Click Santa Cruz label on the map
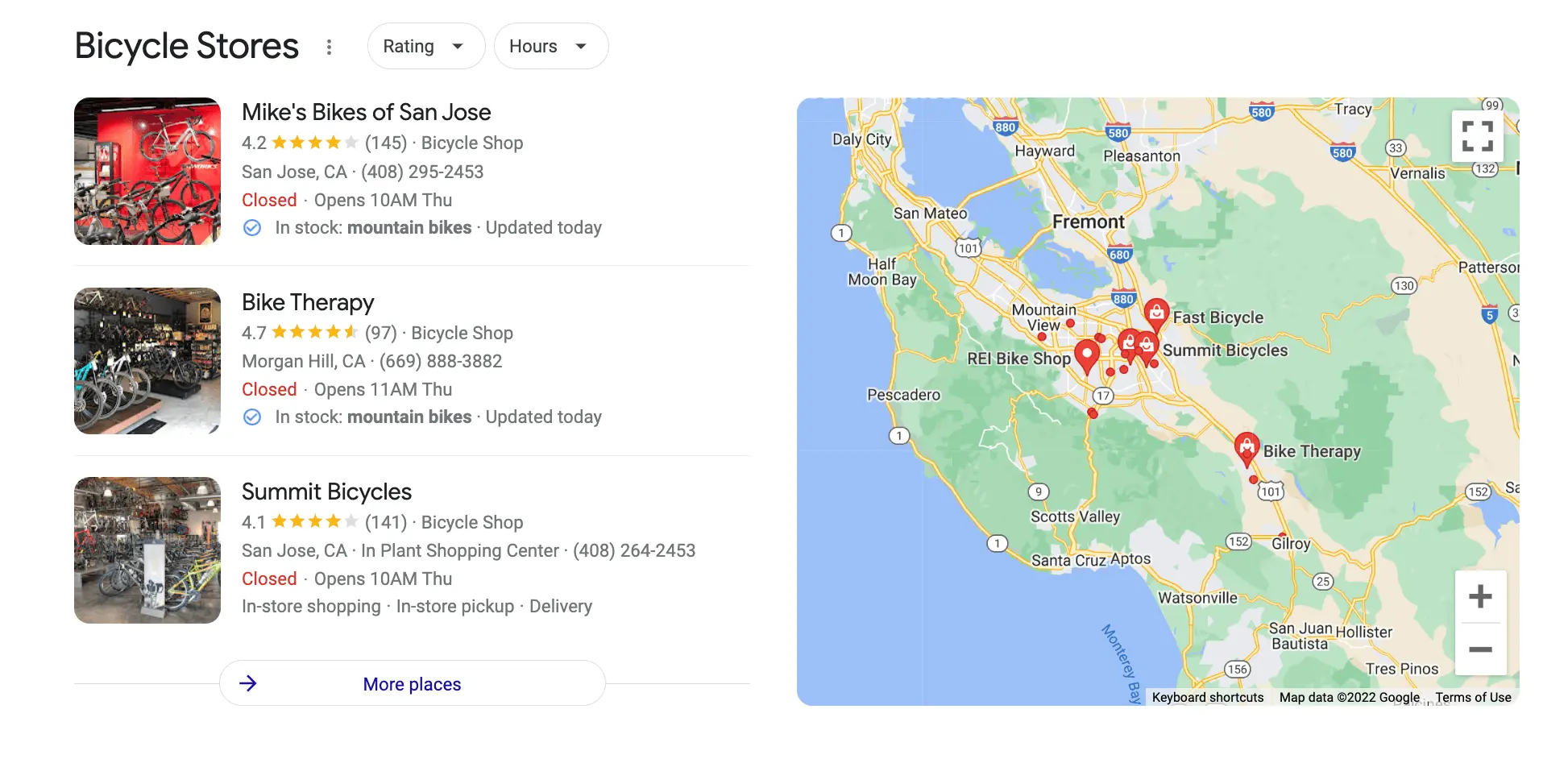Image resolution: width=1568 pixels, height=759 pixels. pyautogui.click(x=1068, y=560)
